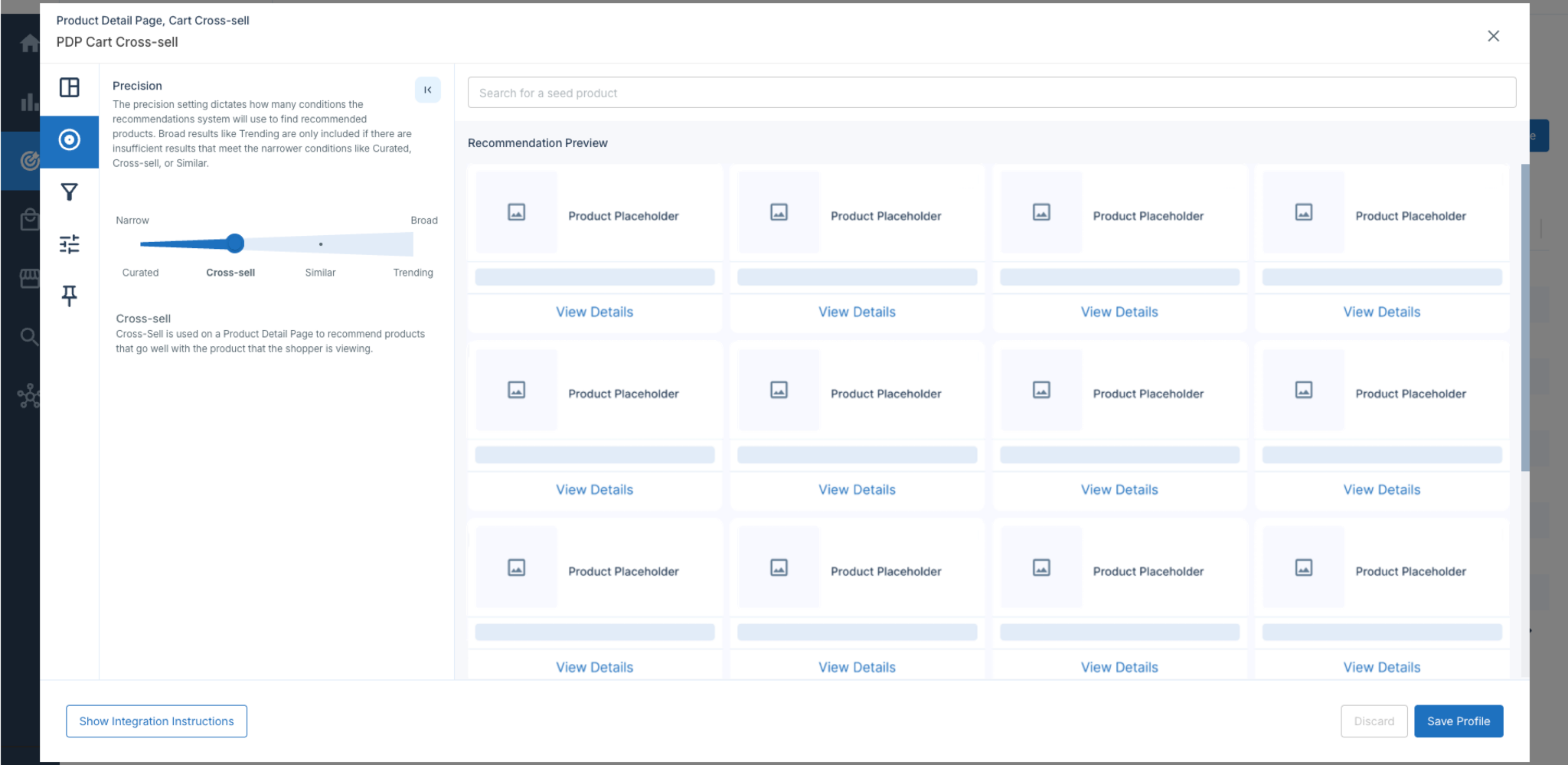1568x765 pixels.
Task: Open the layout panel icon in sidebar
Action: (70, 87)
